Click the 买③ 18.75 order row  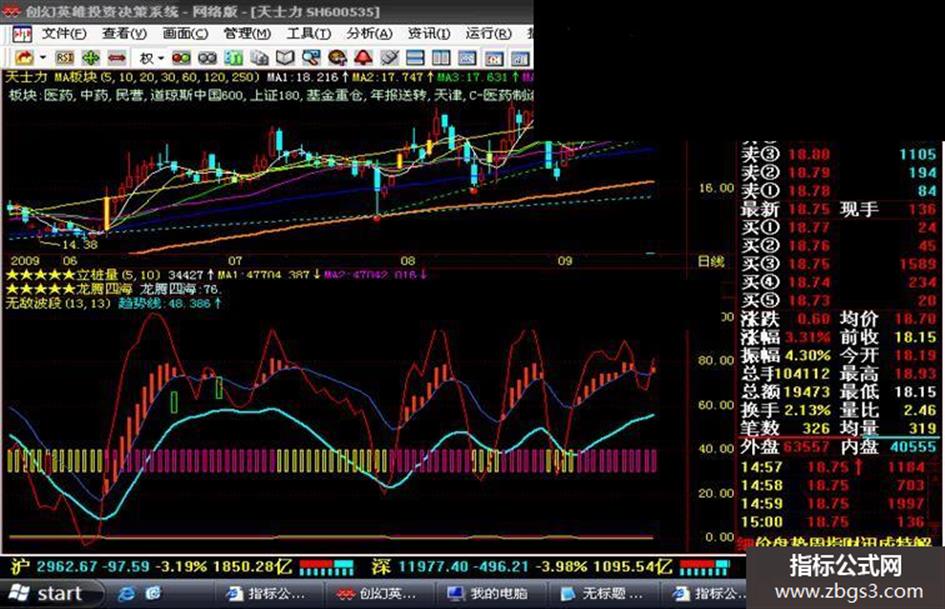[x=839, y=264]
